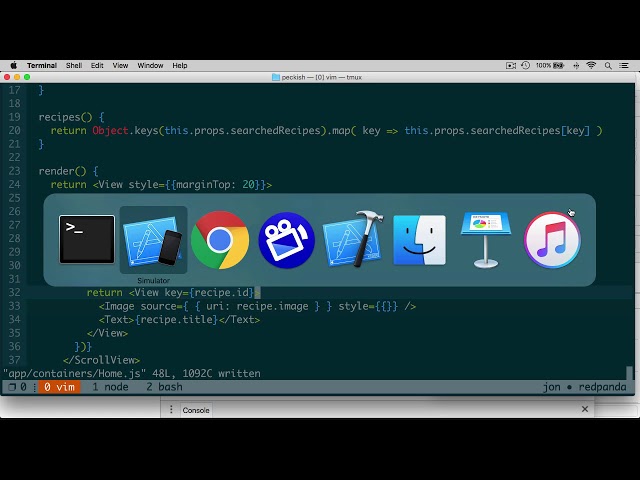The image size is (640, 480).
Task: Choose Google Chrome in app switcher
Action: [x=220, y=240]
